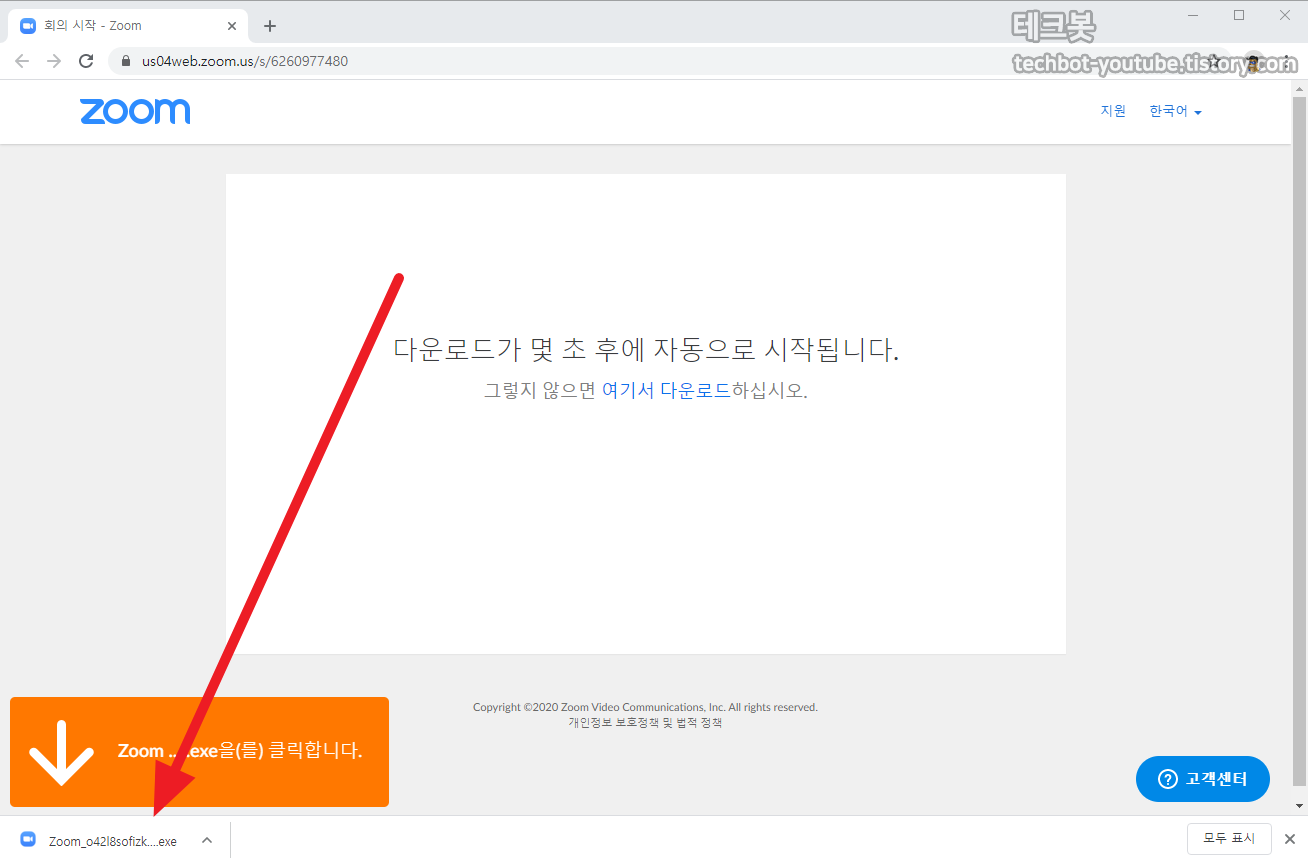1308x864 pixels.
Task: Minimize the Chrome window
Action: click(x=1193, y=15)
